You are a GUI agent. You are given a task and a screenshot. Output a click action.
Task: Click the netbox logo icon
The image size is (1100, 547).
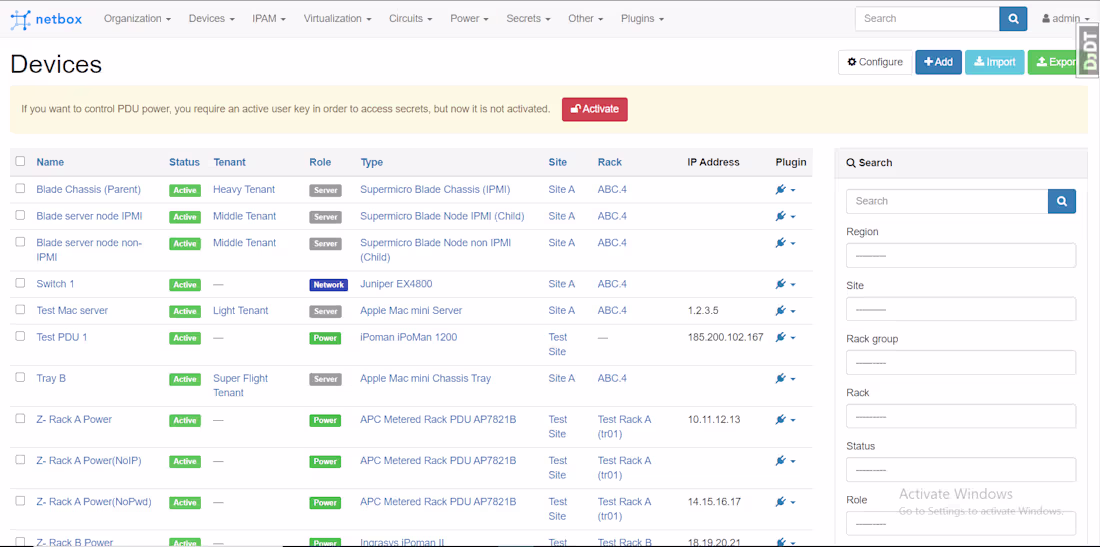point(21,19)
